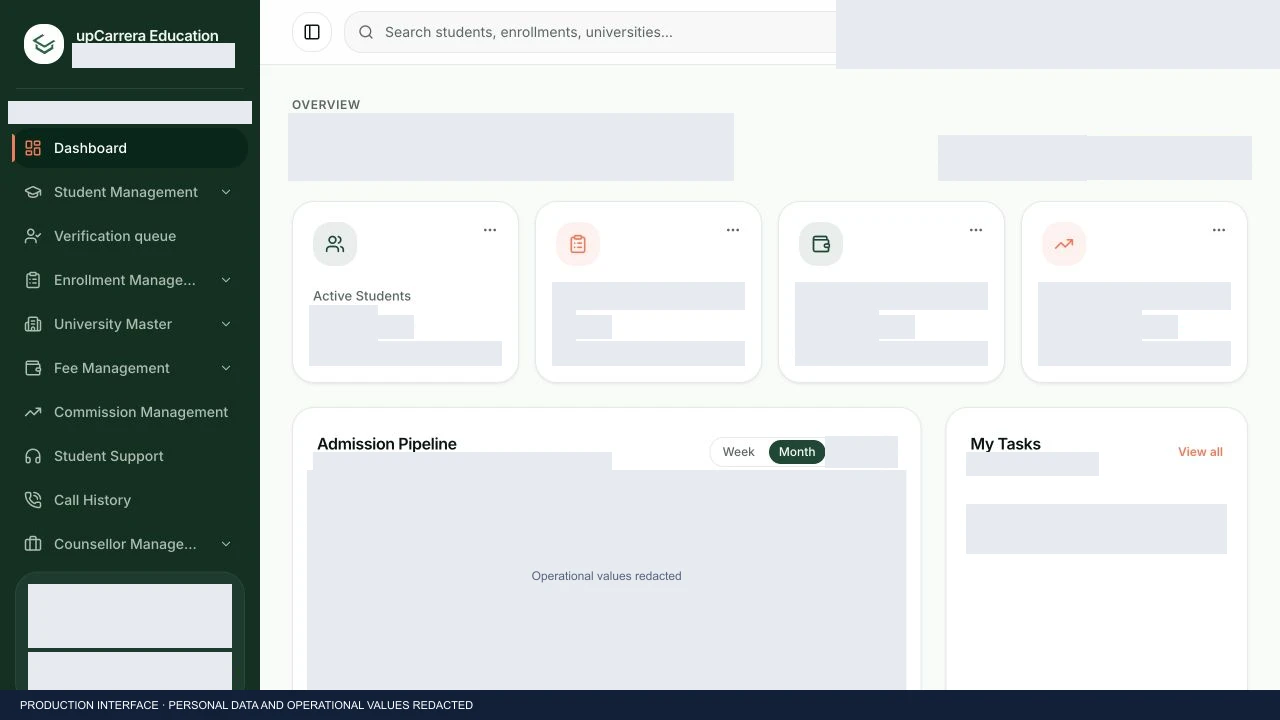1280x720 pixels.
Task: Click the Admission Pipeline heading
Action: coord(387,444)
